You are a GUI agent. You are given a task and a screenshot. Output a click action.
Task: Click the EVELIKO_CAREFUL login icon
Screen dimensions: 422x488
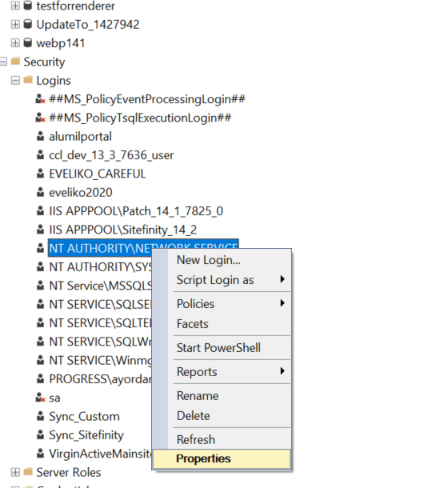[x=40, y=174]
